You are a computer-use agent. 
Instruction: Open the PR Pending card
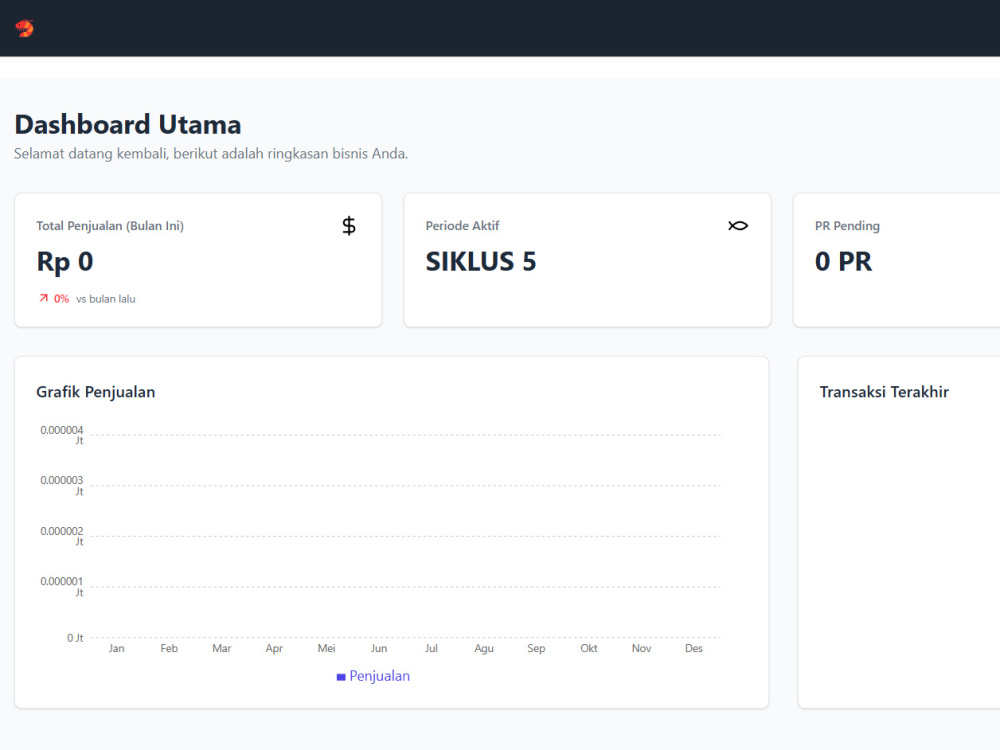897,260
